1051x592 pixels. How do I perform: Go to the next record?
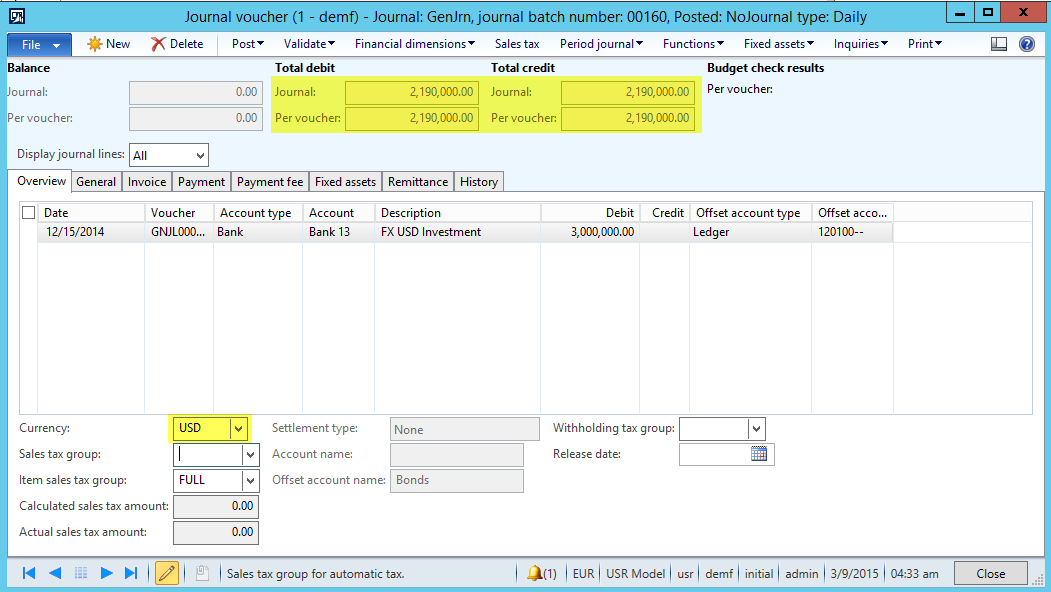pos(106,573)
